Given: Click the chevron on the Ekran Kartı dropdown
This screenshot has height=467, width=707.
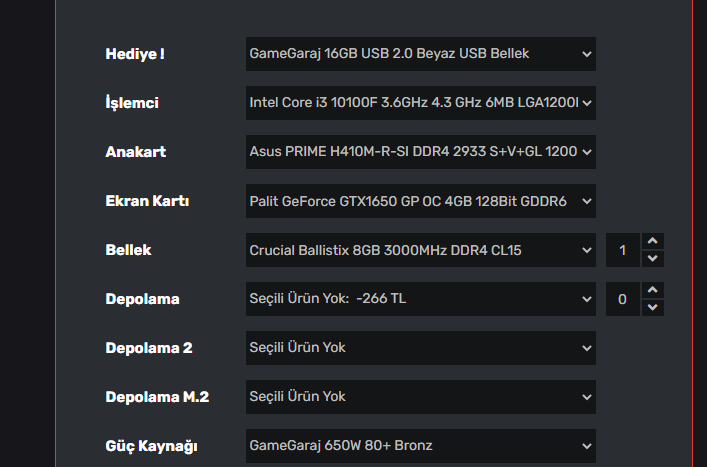Looking at the screenshot, I should tap(586, 201).
